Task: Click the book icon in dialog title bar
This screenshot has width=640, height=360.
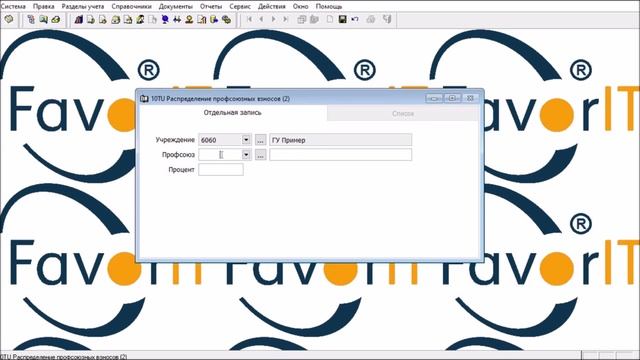Action: pyautogui.click(x=144, y=98)
